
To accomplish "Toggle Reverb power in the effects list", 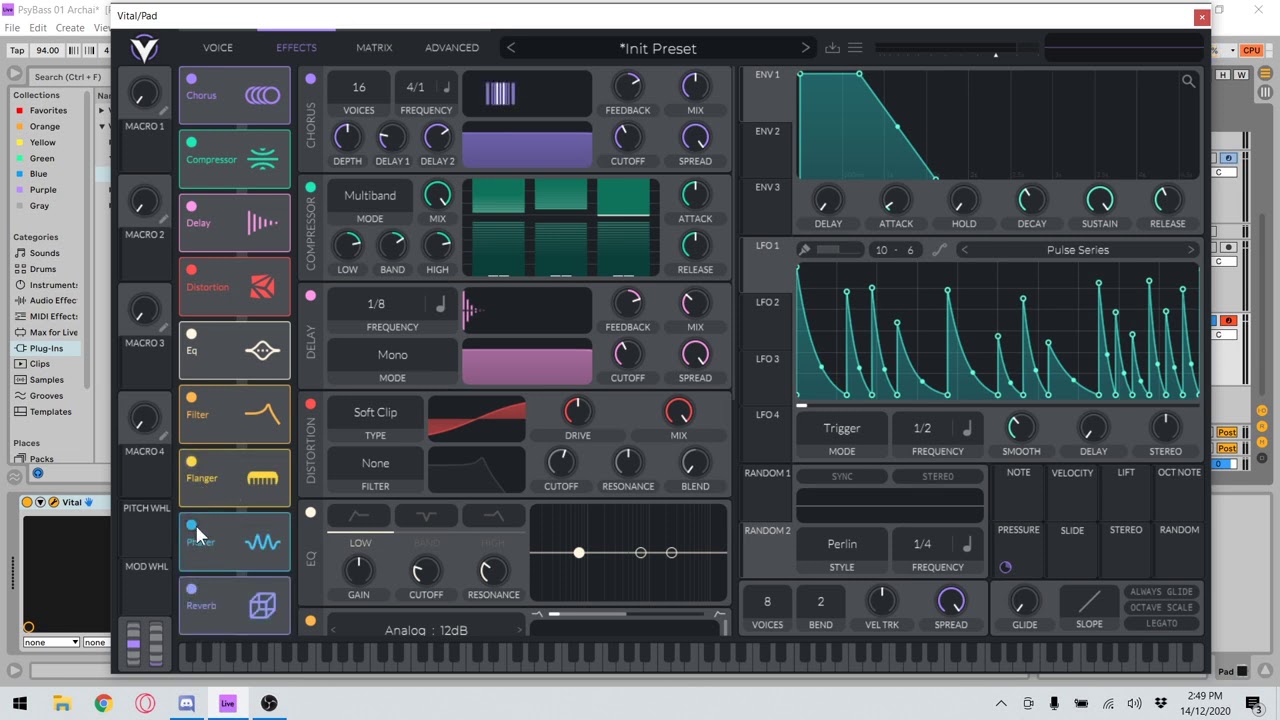I will [191, 589].
